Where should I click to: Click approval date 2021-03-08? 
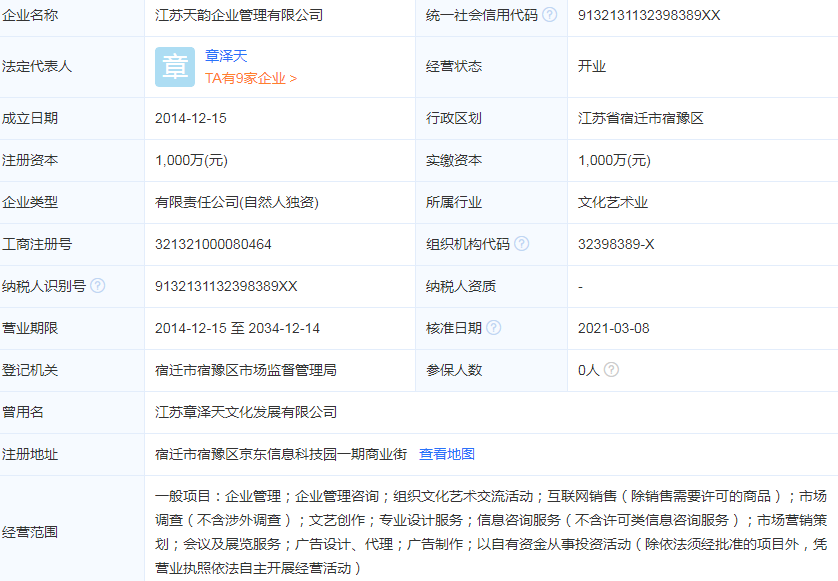[614, 328]
